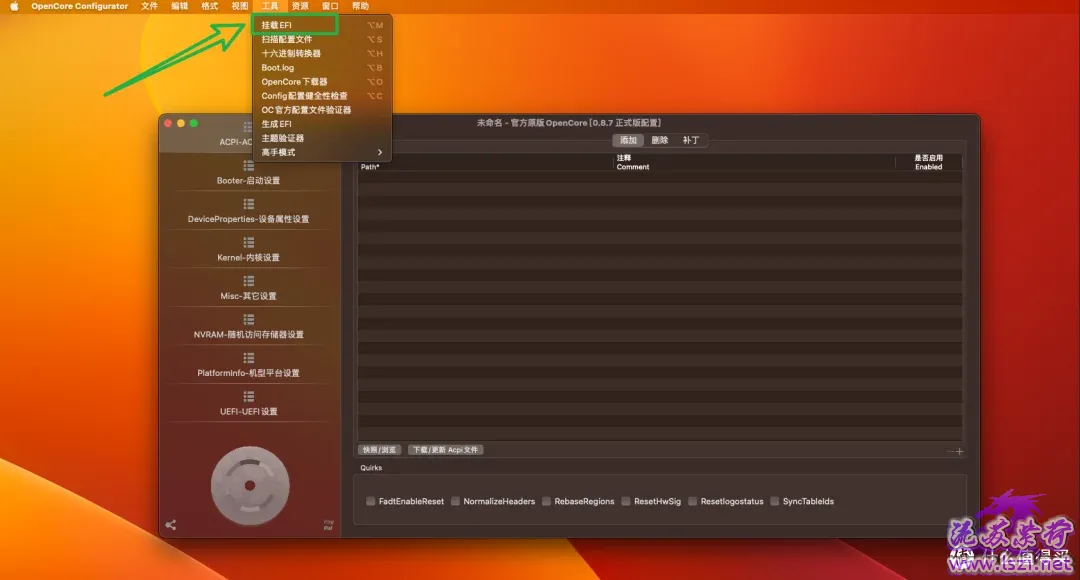Open the 文件 menu in the menu bar
Screen dimensions: 1080x580
149,6
